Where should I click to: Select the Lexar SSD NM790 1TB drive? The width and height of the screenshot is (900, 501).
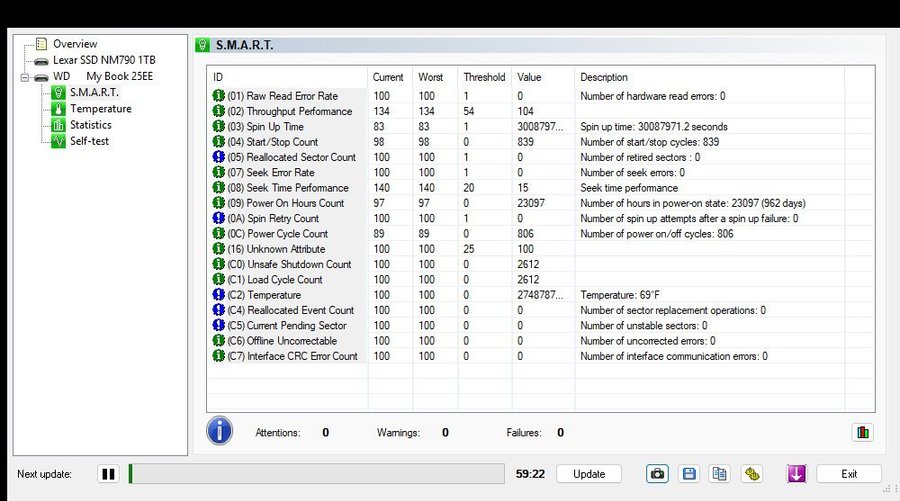tap(105, 60)
